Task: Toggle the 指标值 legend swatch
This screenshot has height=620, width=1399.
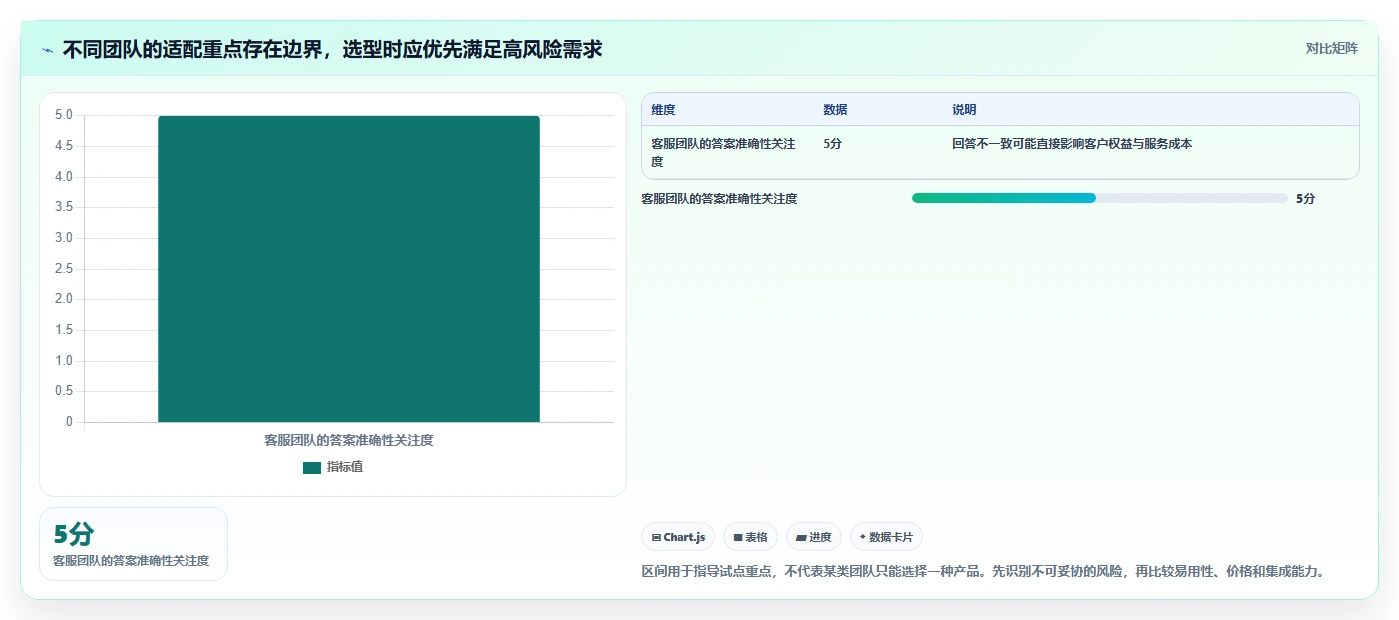Action: click(x=312, y=467)
